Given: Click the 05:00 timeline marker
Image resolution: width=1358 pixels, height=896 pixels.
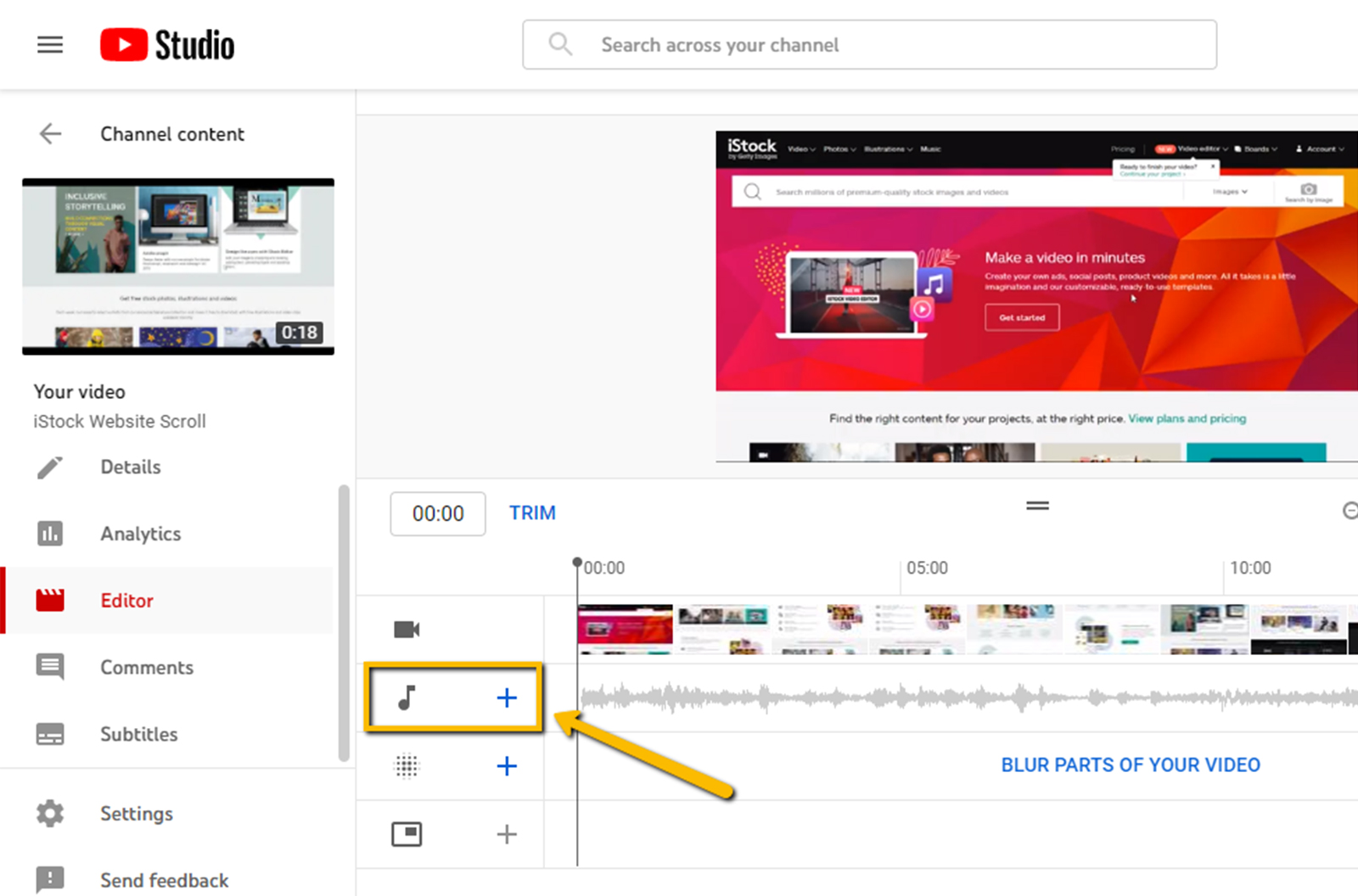Looking at the screenshot, I should coord(927,568).
